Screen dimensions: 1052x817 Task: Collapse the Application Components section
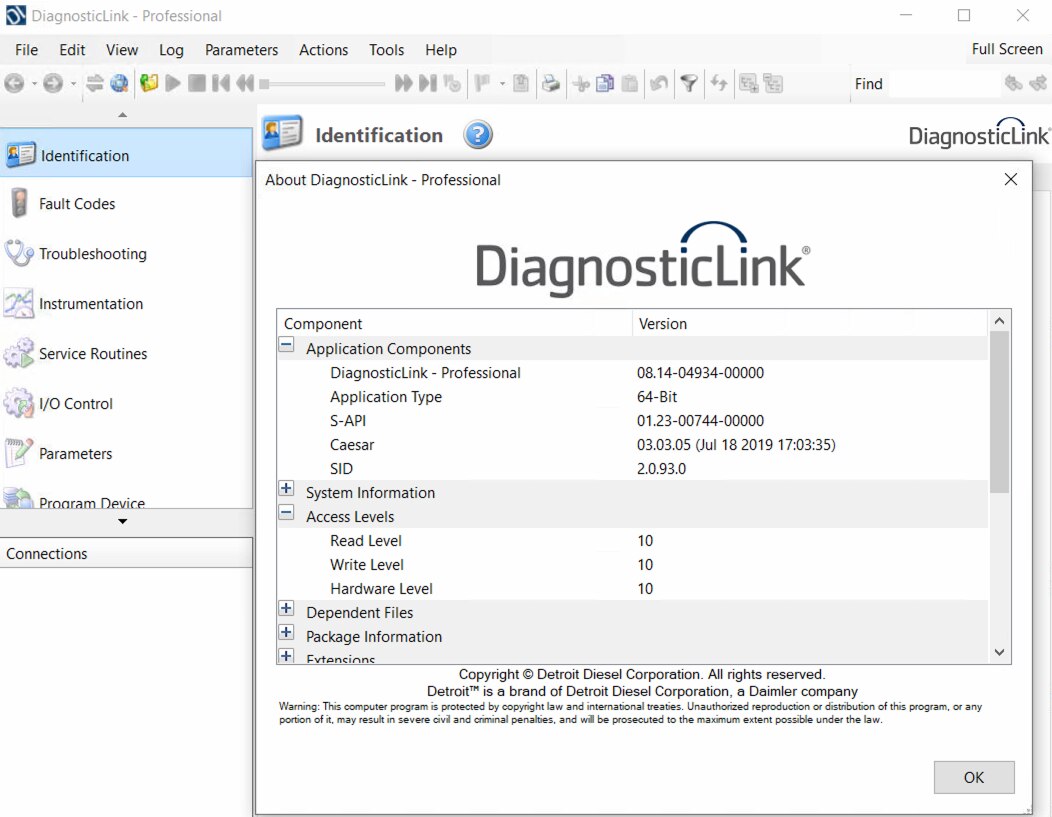pos(286,344)
